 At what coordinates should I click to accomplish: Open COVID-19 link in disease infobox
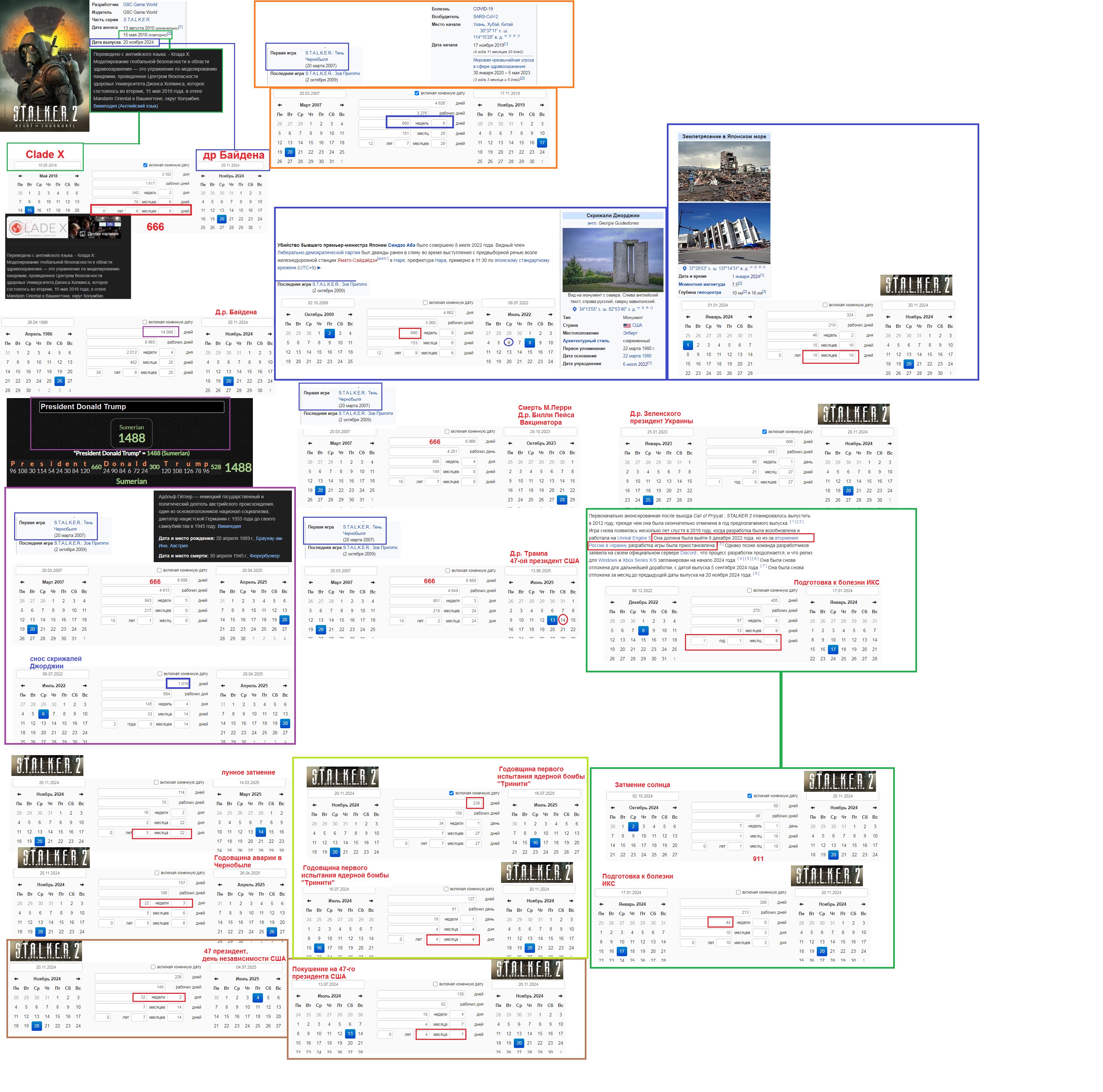483,9
